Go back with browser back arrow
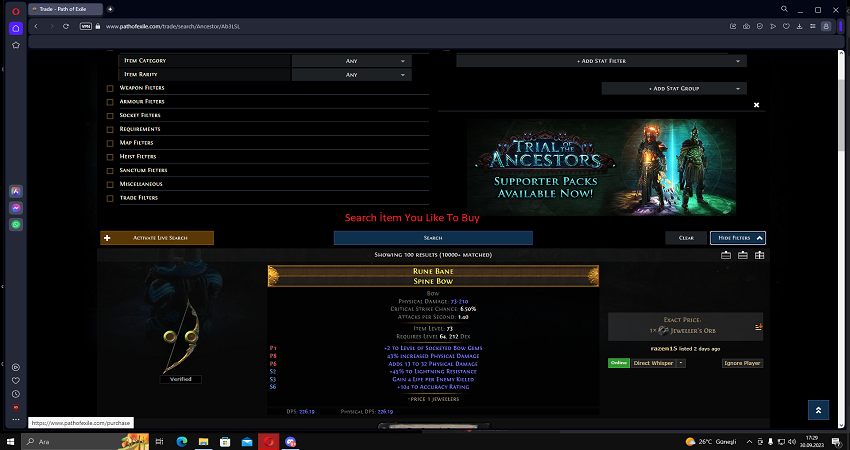 click(36, 26)
